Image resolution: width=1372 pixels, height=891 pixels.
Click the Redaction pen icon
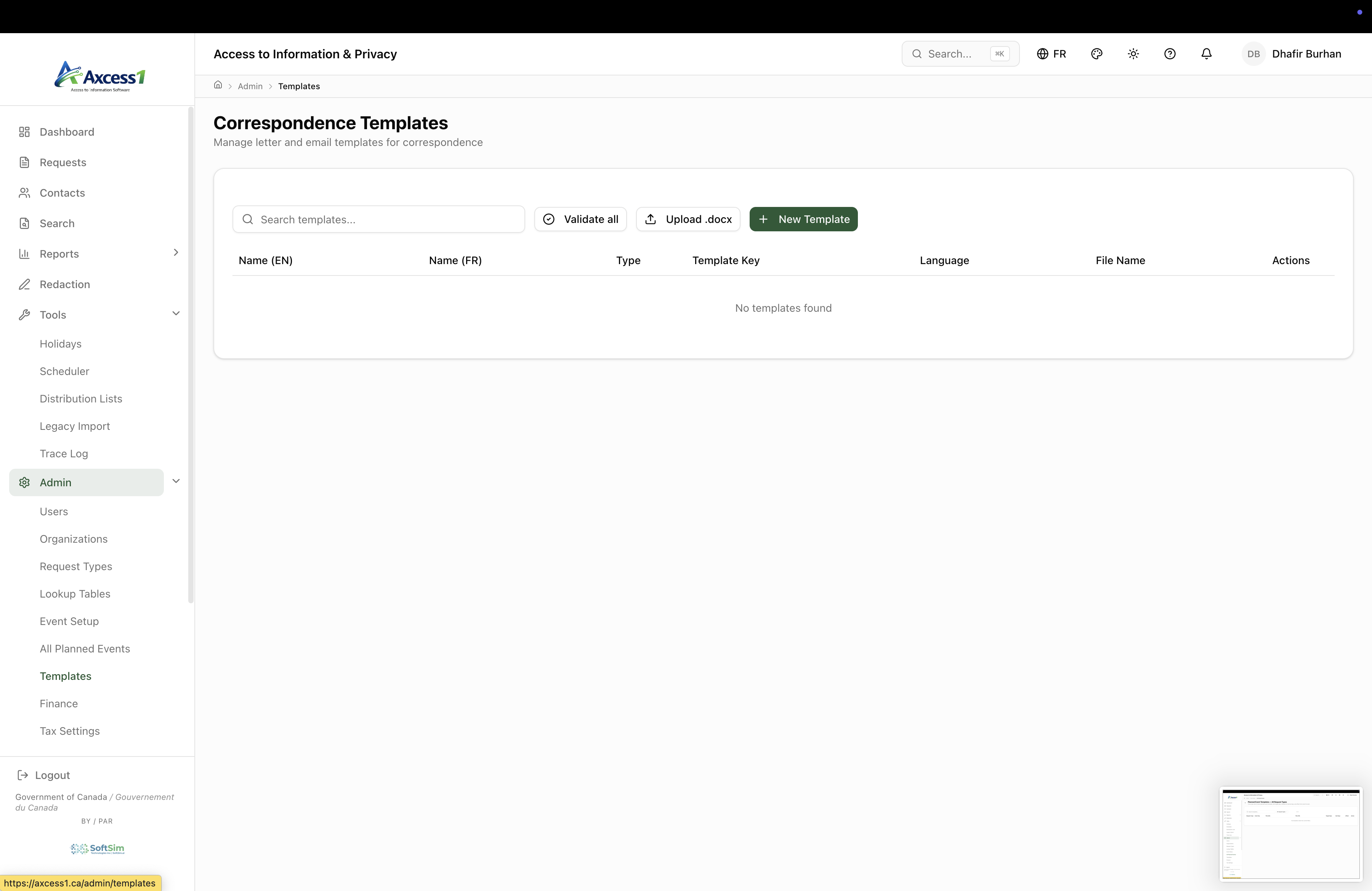point(24,284)
